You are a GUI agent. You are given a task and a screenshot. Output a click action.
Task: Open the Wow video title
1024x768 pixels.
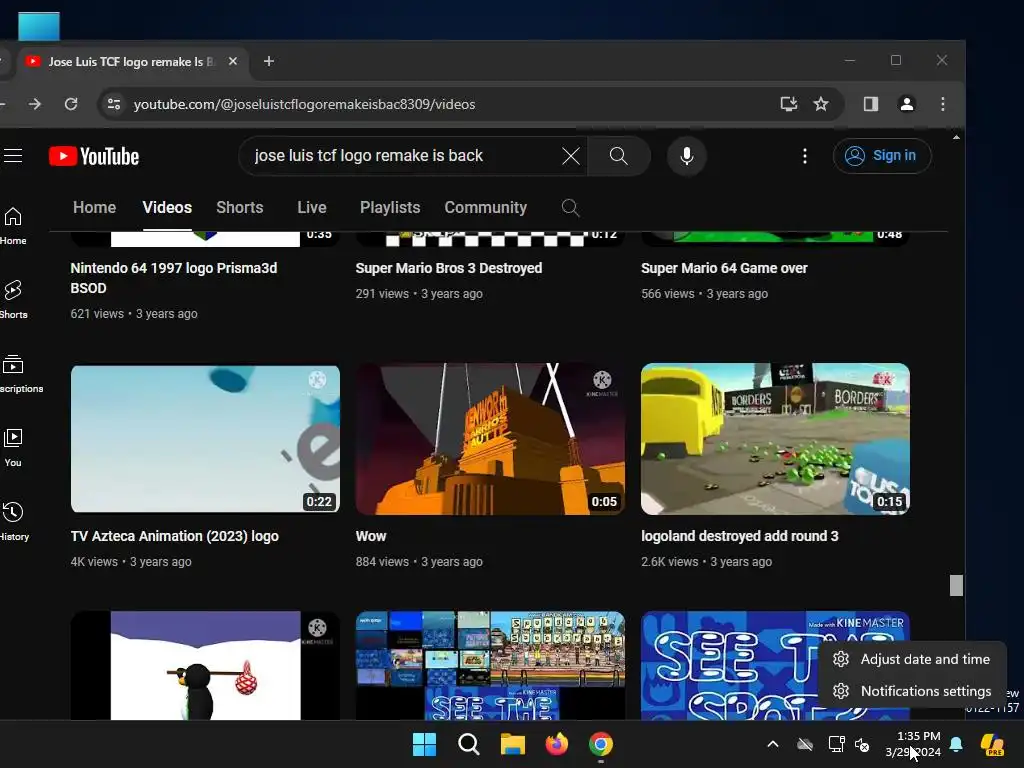(x=371, y=536)
